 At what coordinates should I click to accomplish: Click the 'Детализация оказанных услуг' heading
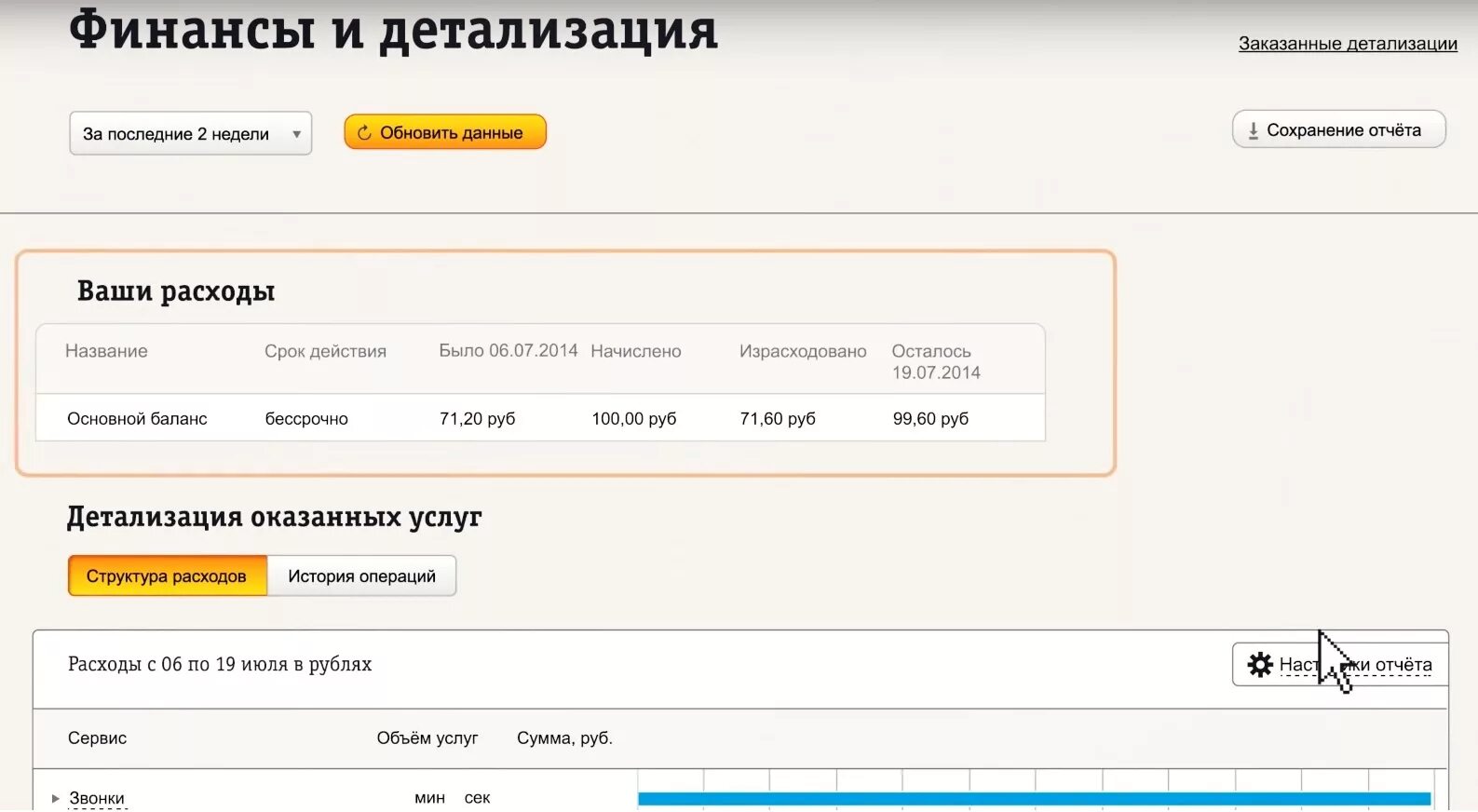click(x=274, y=517)
